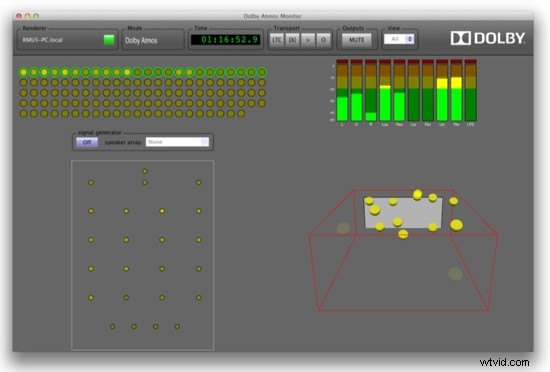Select the Lts channel level meter
Viewport: 550px width, 372px height.
tap(442, 90)
